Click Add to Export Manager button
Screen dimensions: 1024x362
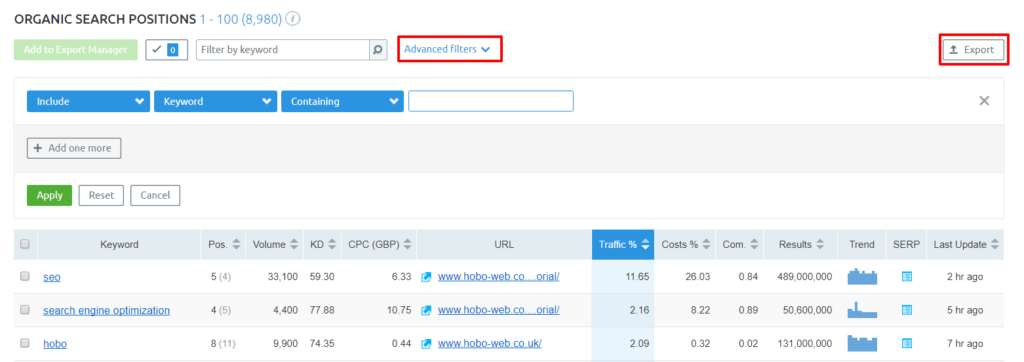click(x=76, y=50)
